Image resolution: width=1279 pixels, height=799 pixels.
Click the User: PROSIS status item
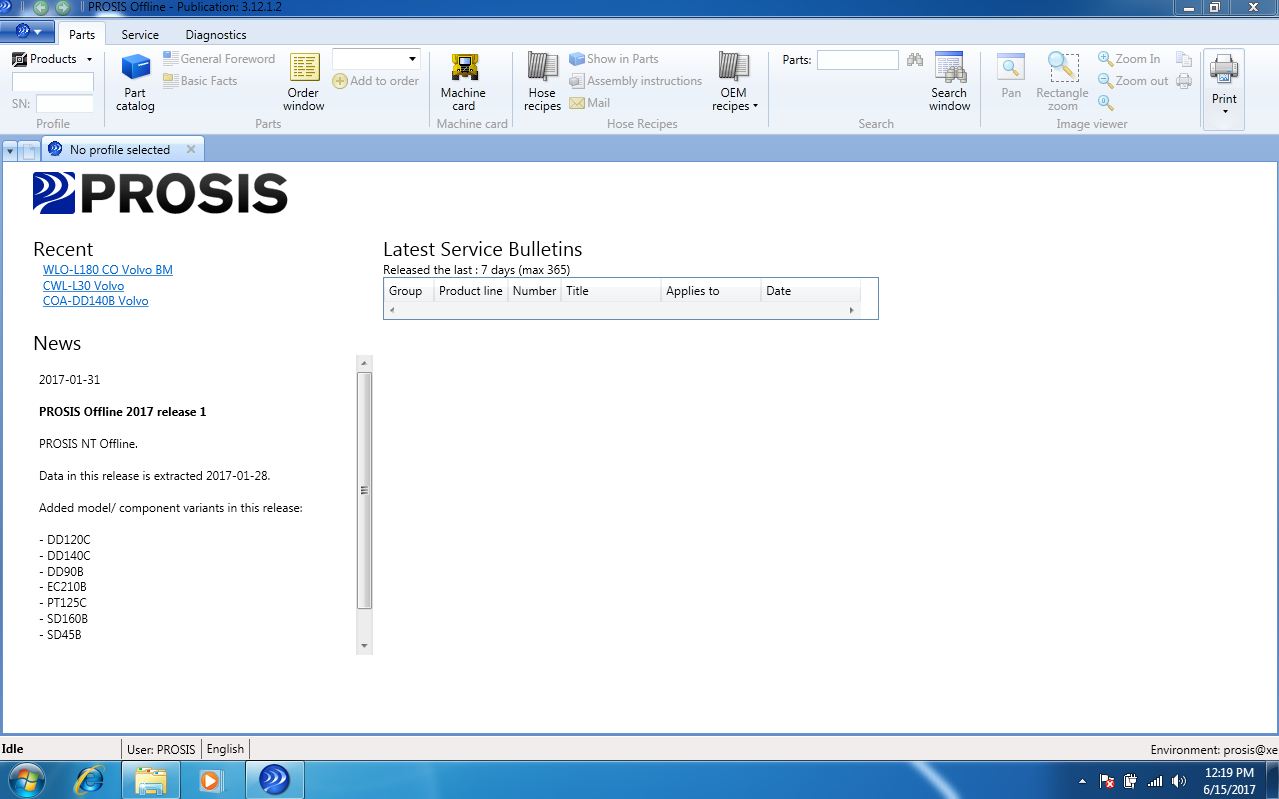pyautogui.click(x=162, y=749)
